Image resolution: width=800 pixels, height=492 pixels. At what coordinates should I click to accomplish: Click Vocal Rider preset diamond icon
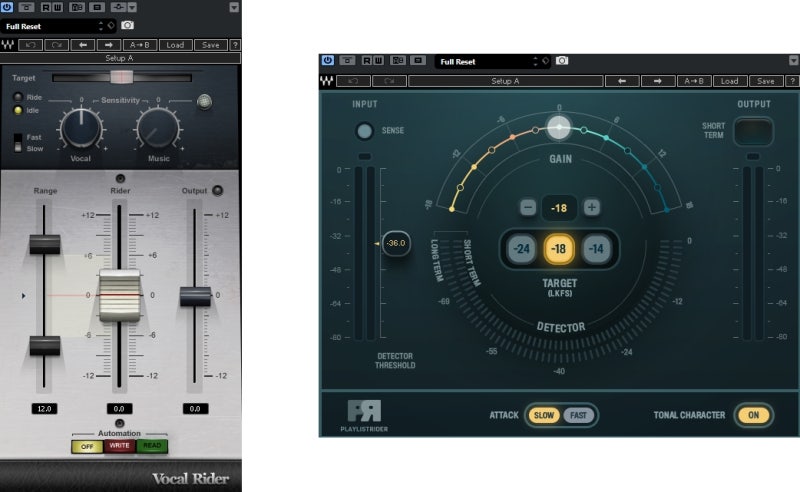click(x=111, y=25)
